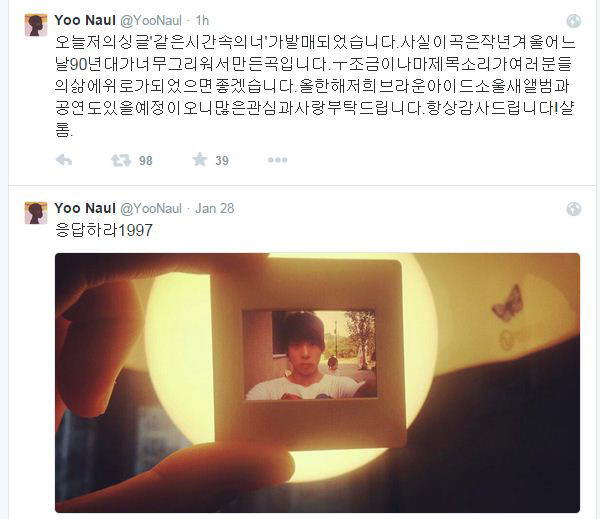Favorite the first tweet using the star
The height and width of the screenshot is (519, 600).
pos(200,160)
